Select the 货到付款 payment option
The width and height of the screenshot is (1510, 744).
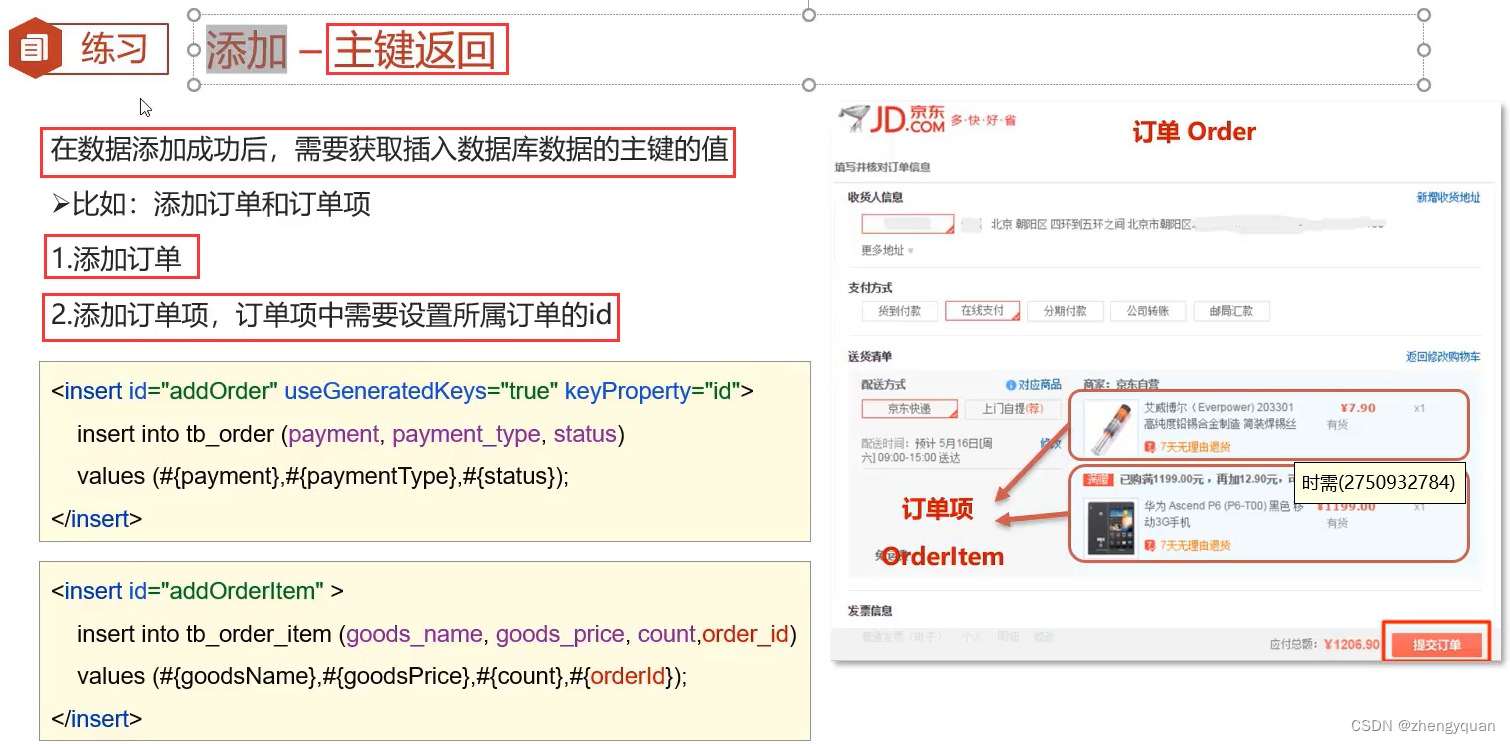tap(899, 311)
